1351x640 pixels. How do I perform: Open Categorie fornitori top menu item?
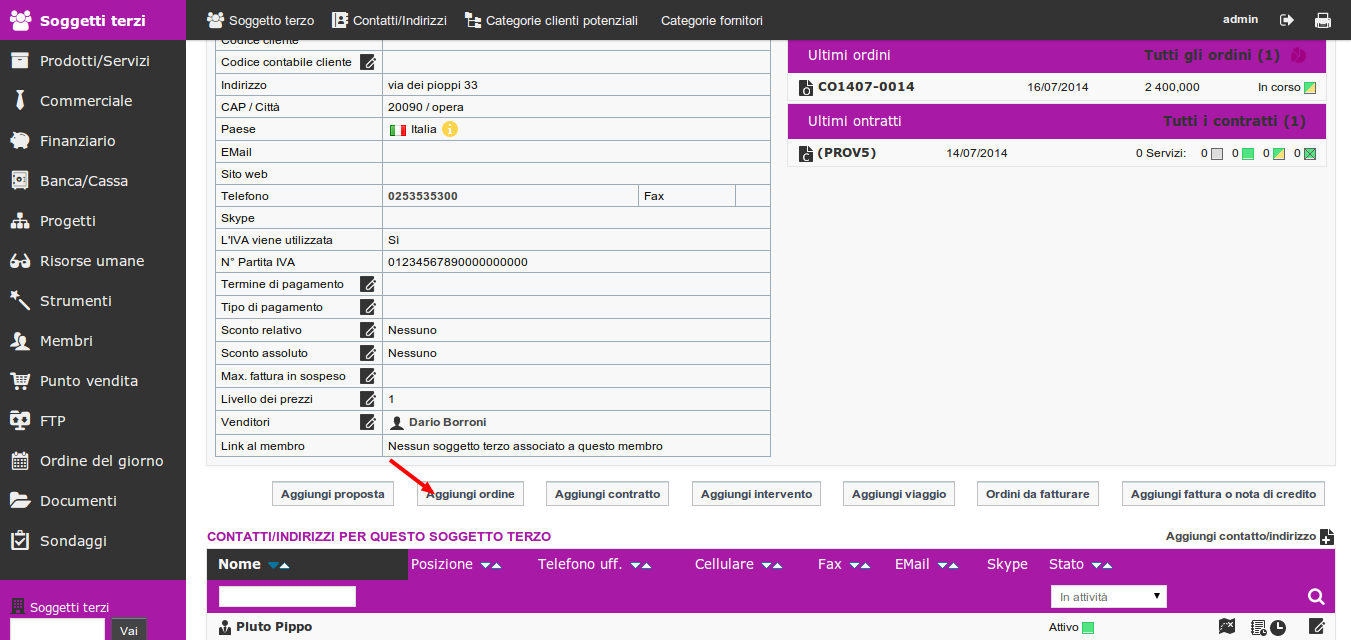click(712, 20)
